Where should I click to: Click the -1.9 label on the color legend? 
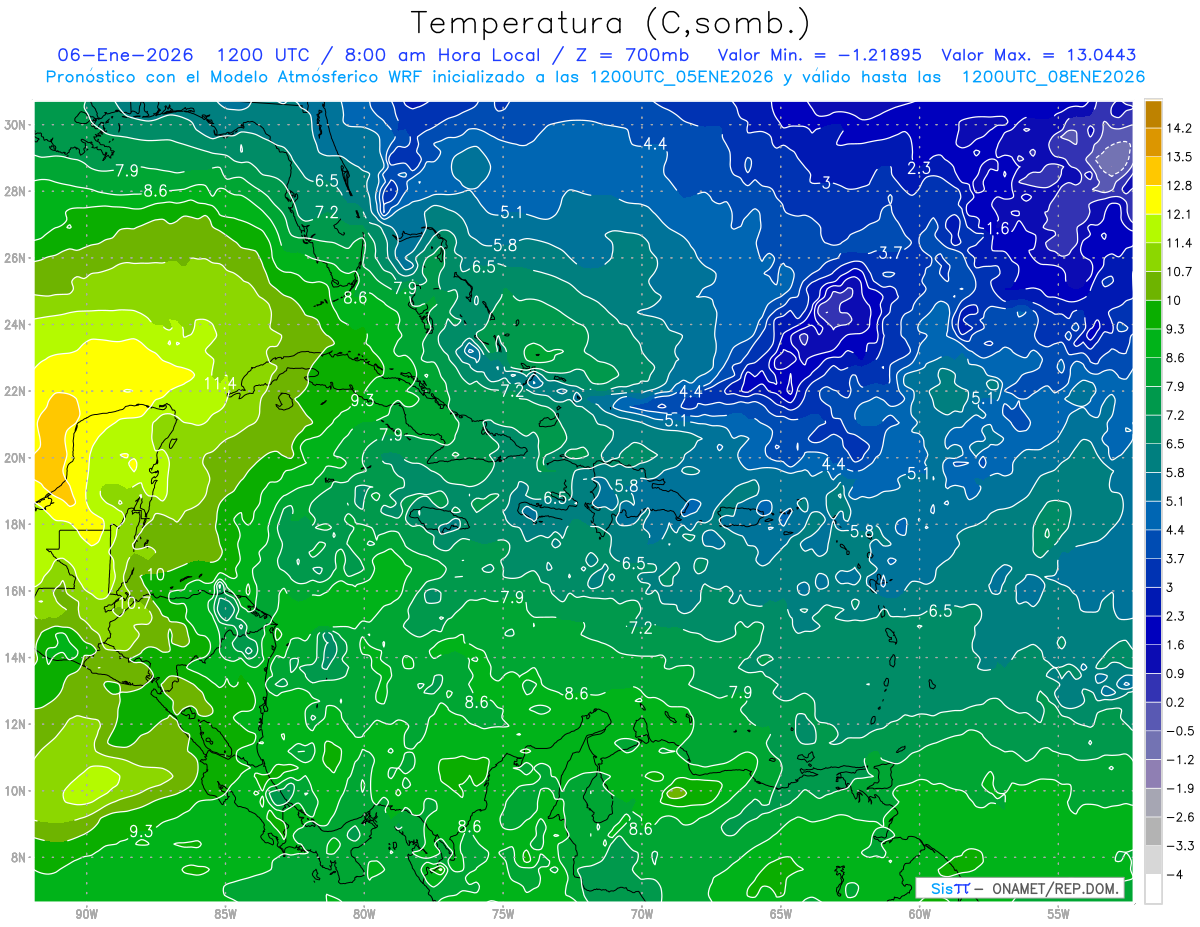coord(1179,788)
